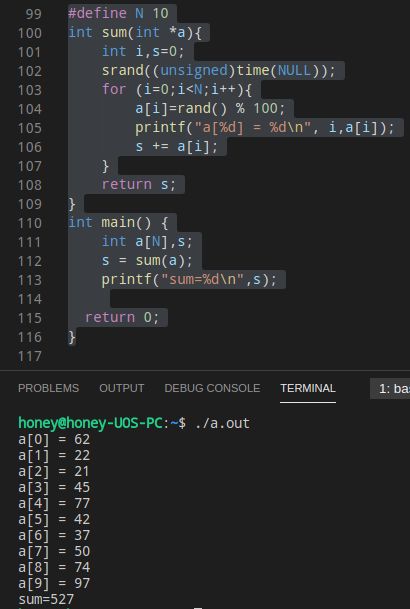Click terminal output 'a[8] = 74'
The width and height of the screenshot is (410, 609).
(54, 567)
